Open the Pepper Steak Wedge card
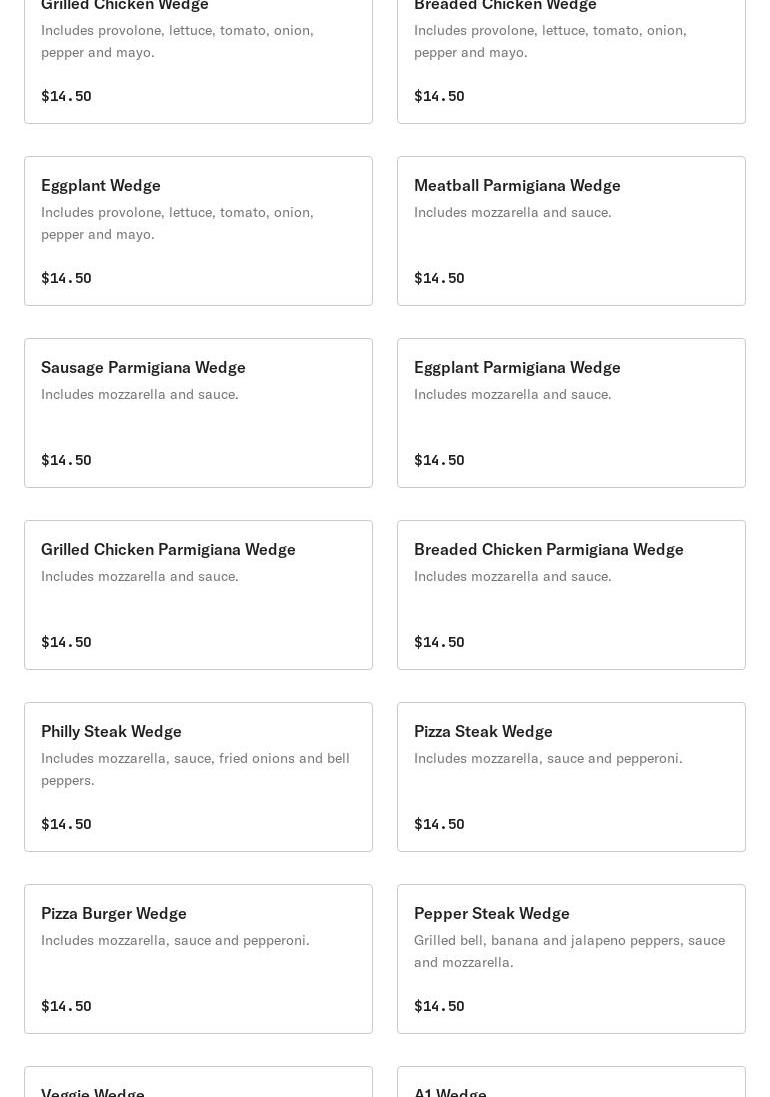This screenshot has width=770, height=1097. coord(571,959)
